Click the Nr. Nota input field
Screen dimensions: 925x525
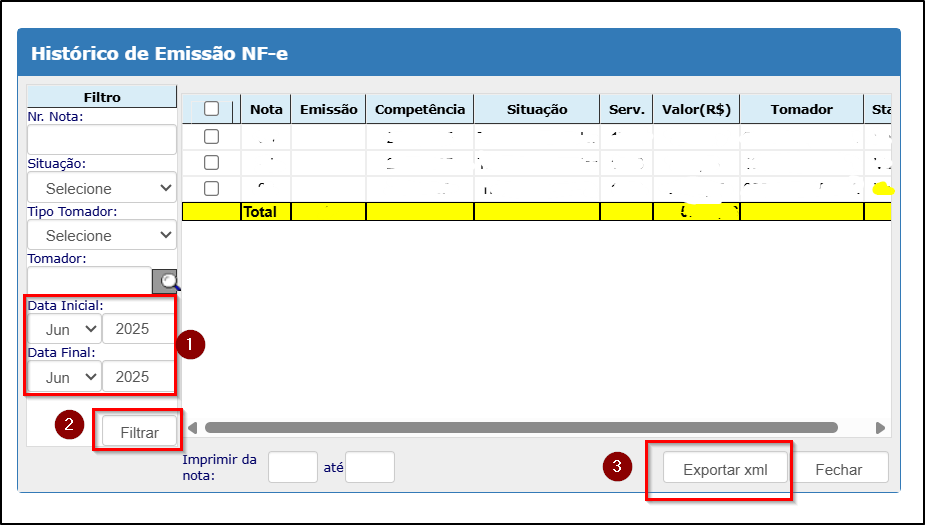click(102, 140)
